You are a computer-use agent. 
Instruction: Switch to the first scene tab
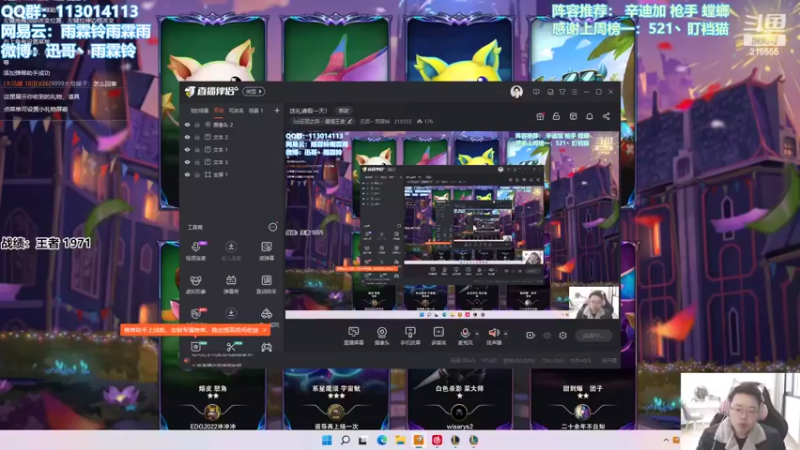tap(199, 110)
